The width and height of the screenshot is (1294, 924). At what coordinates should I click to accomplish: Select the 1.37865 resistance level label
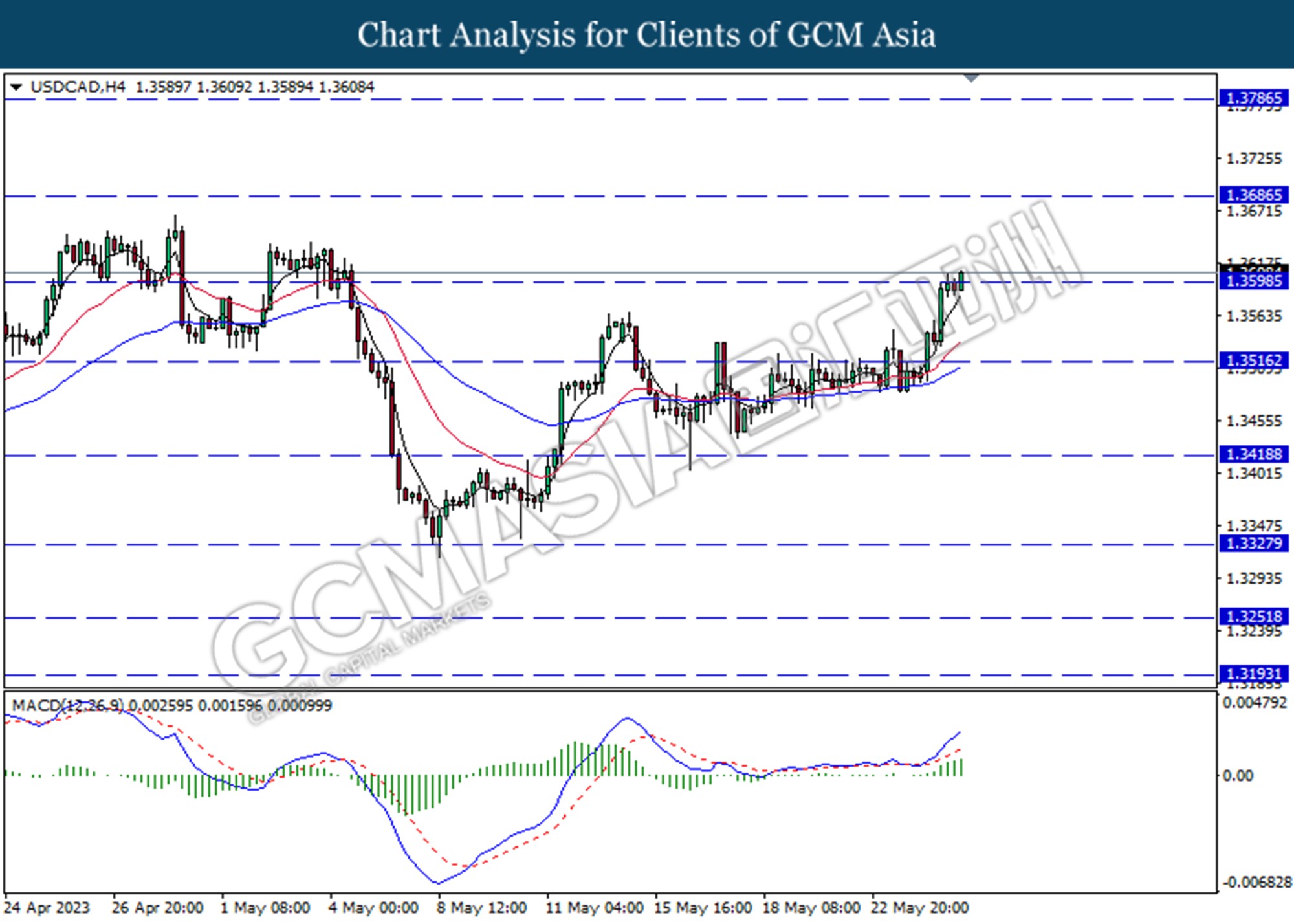pyautogui.click(x=1254, y=98)
